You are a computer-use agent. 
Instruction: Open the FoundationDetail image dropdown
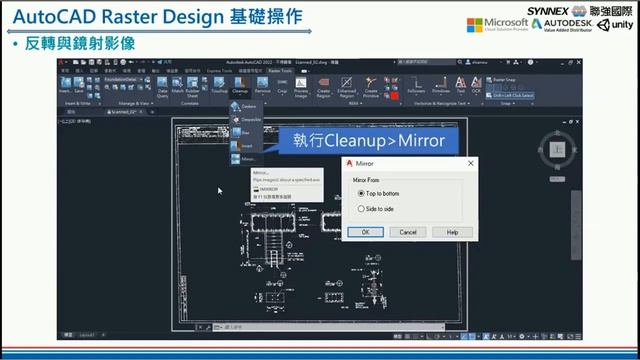point(123,79)
